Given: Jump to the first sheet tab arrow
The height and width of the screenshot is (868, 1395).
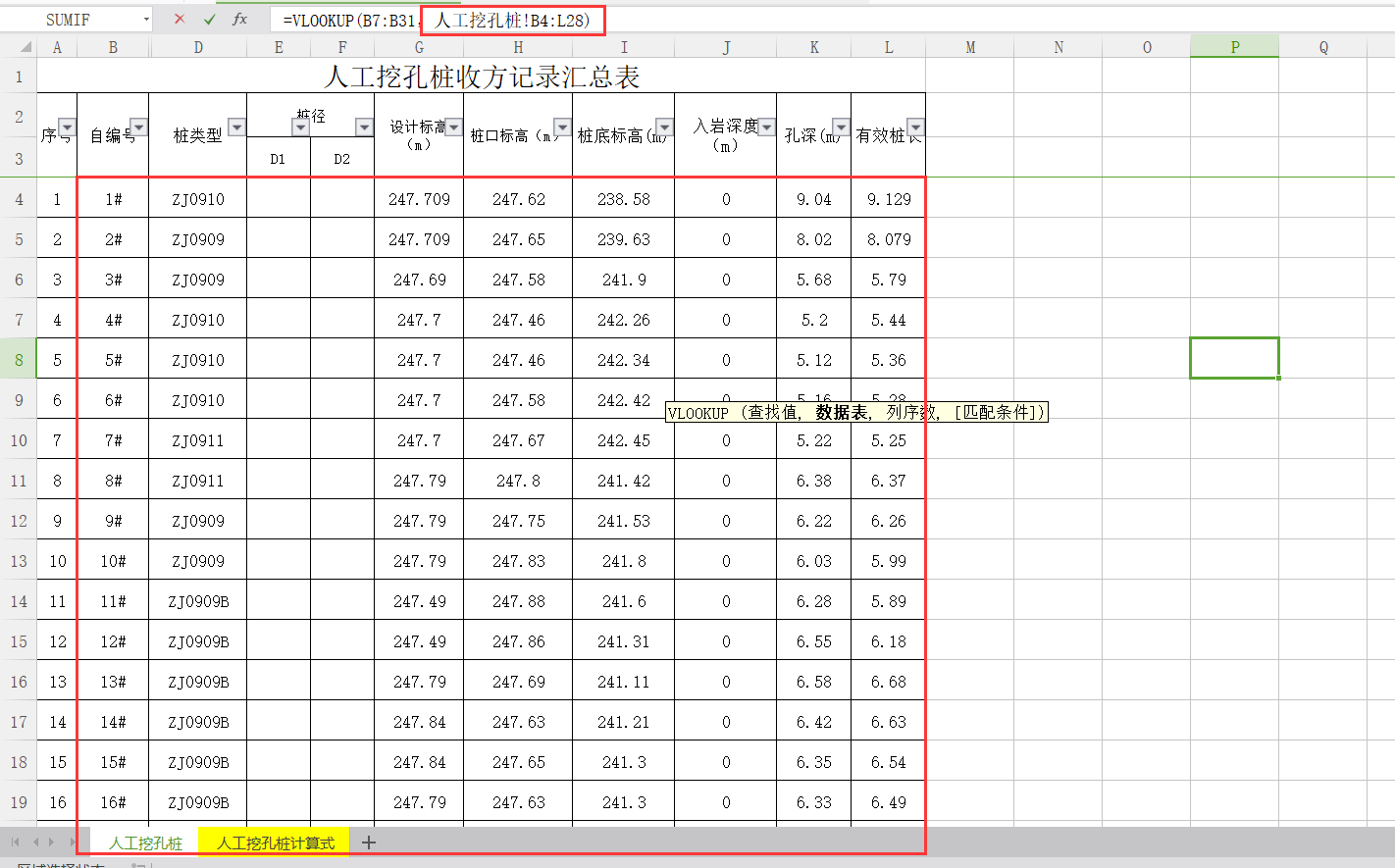Looking at the screenshot, I should 15,842.
